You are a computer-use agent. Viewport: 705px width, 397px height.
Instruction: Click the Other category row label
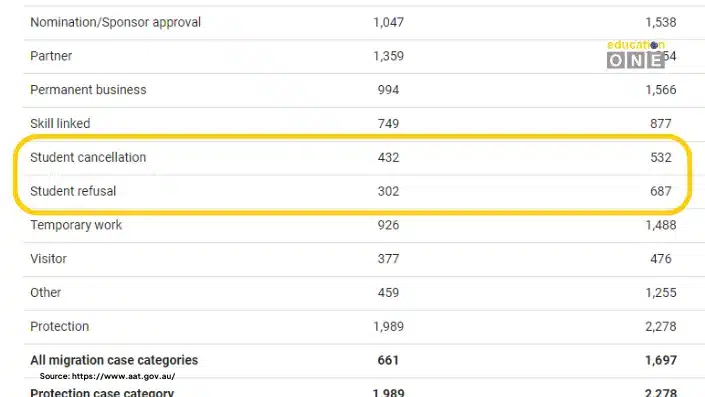click(45, 292)
